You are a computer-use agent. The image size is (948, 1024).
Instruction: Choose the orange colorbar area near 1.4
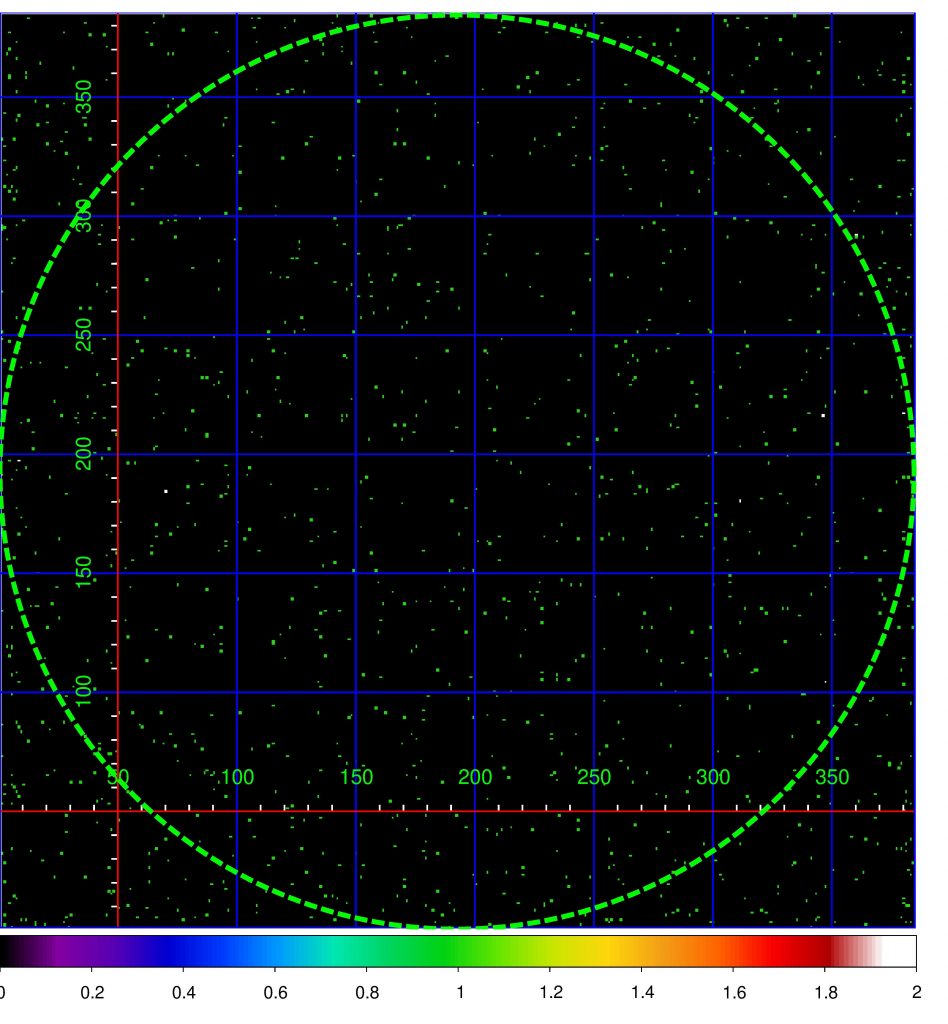[642, 951]
